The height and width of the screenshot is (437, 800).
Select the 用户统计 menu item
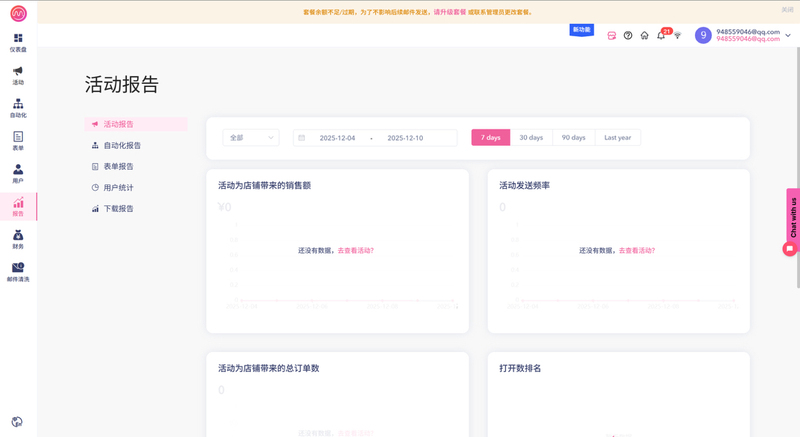pyautogui.click(x=136, y=188)
